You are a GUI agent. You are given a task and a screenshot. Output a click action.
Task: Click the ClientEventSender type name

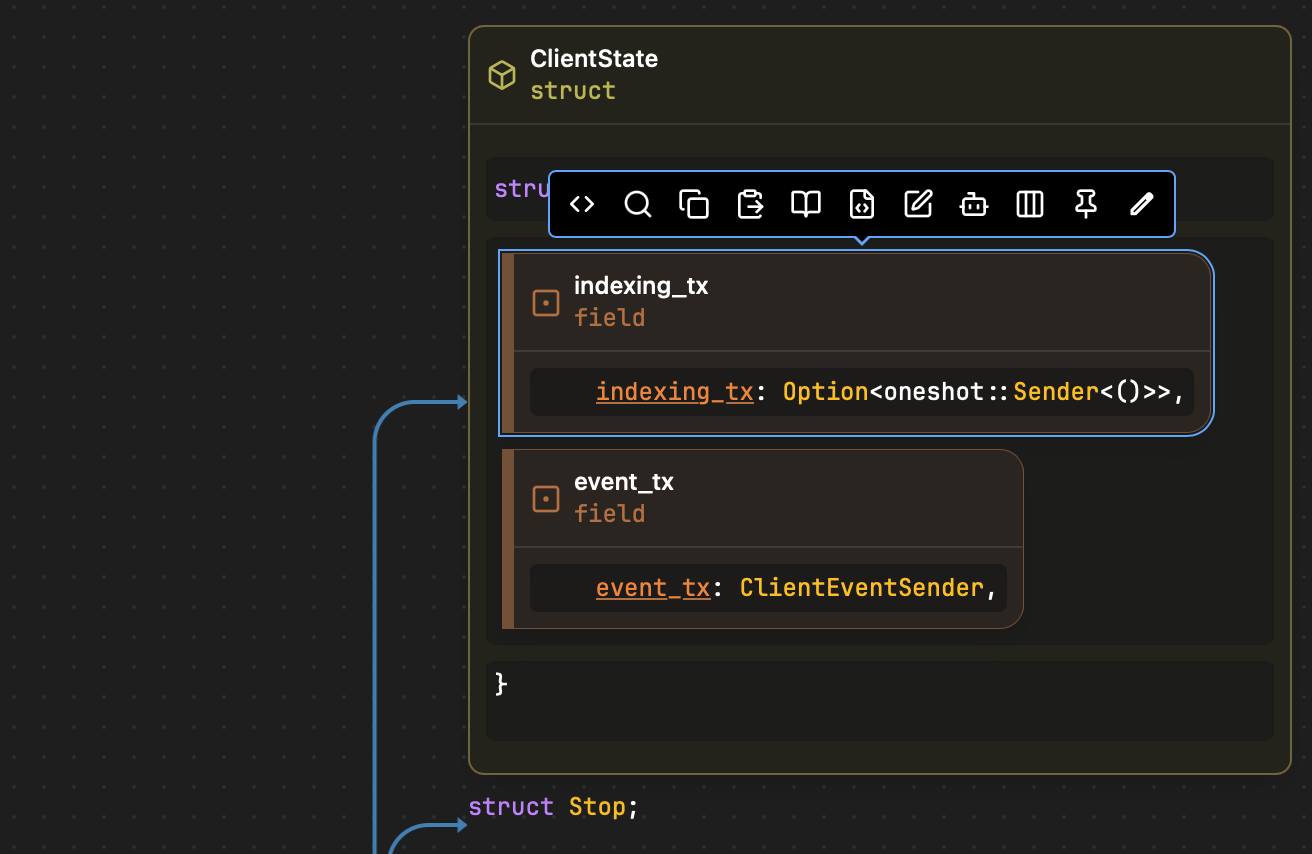click(x=861, y=588)
